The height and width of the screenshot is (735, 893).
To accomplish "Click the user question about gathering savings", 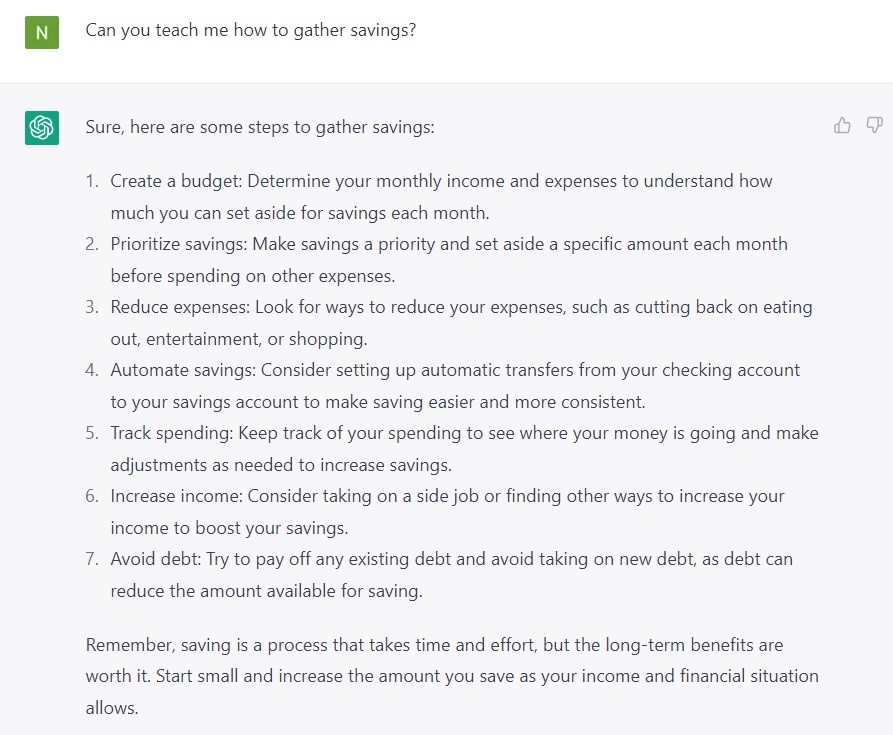I will pos(251,30).
